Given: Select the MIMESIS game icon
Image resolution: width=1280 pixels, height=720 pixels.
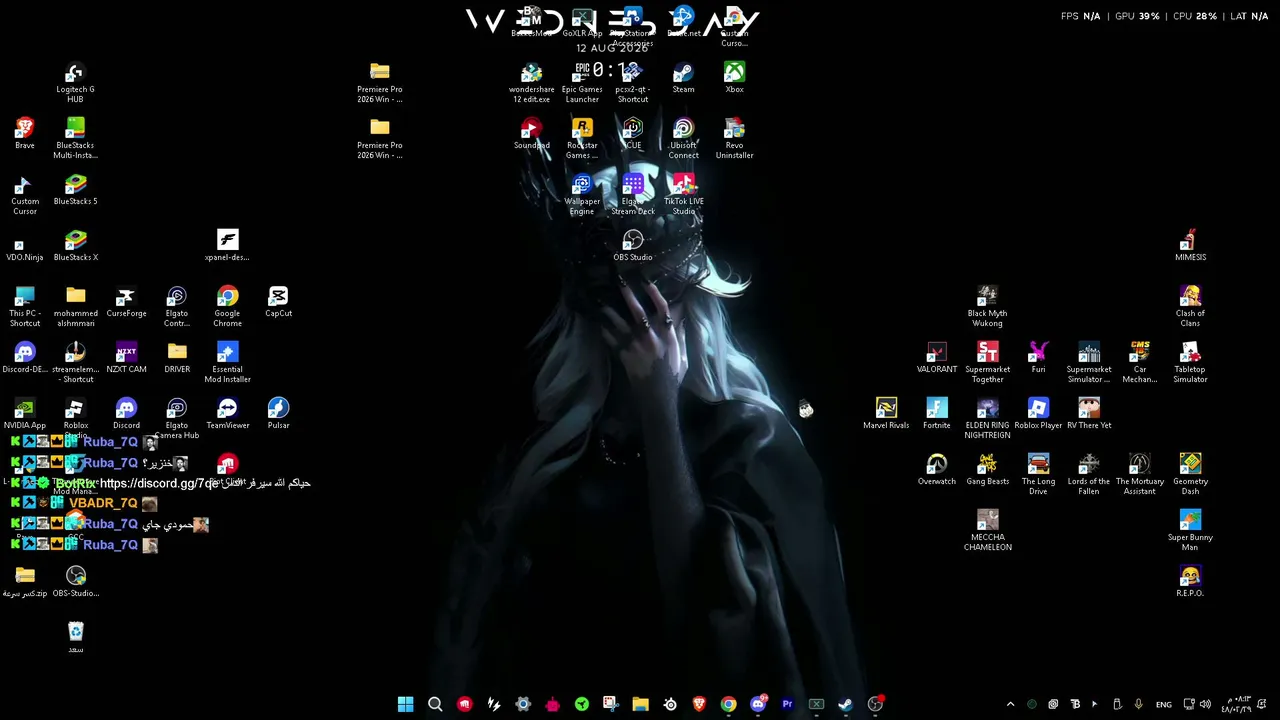Looking at the screenshot, I should pyautogui.click(x=1190, y=245).
